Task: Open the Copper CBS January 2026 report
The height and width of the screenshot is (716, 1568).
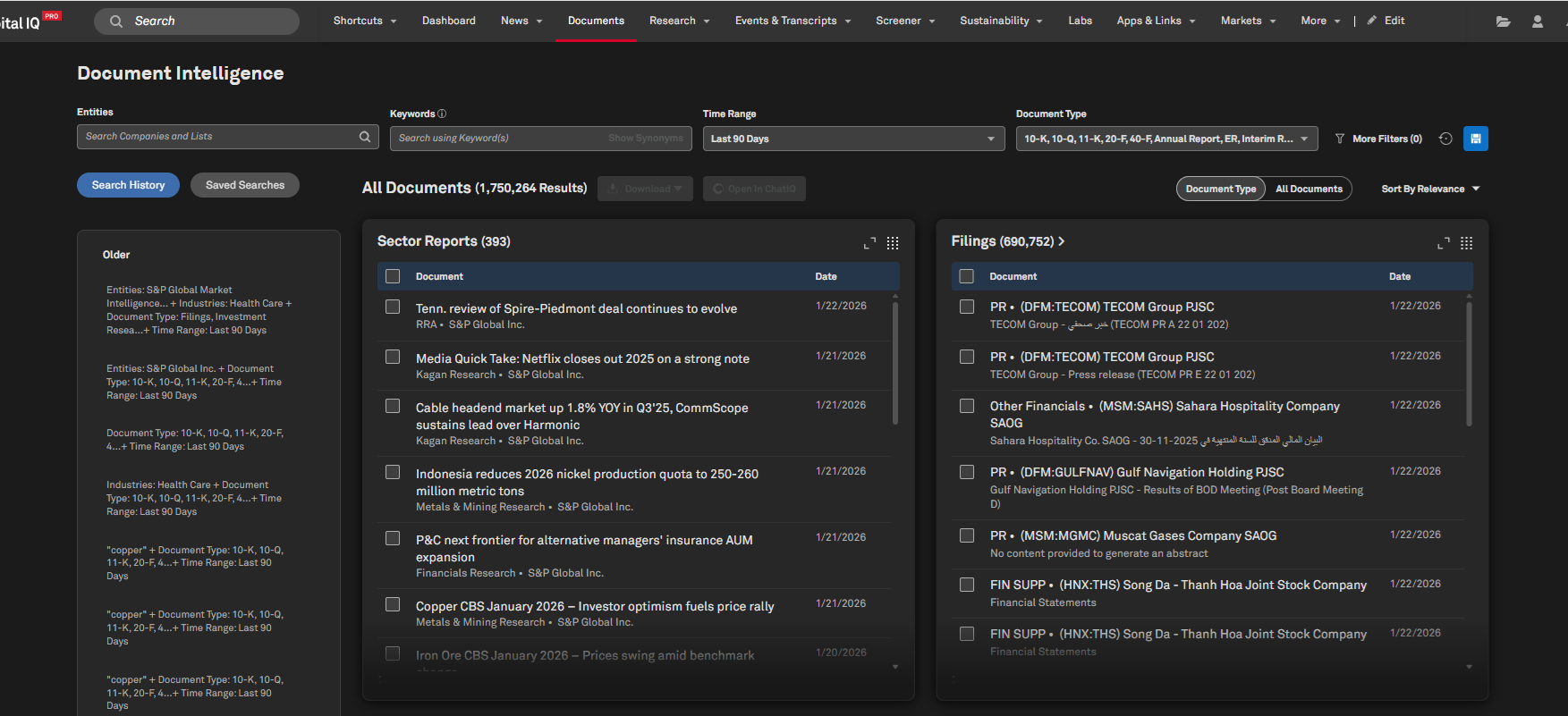Action: (x=594, y=606)
